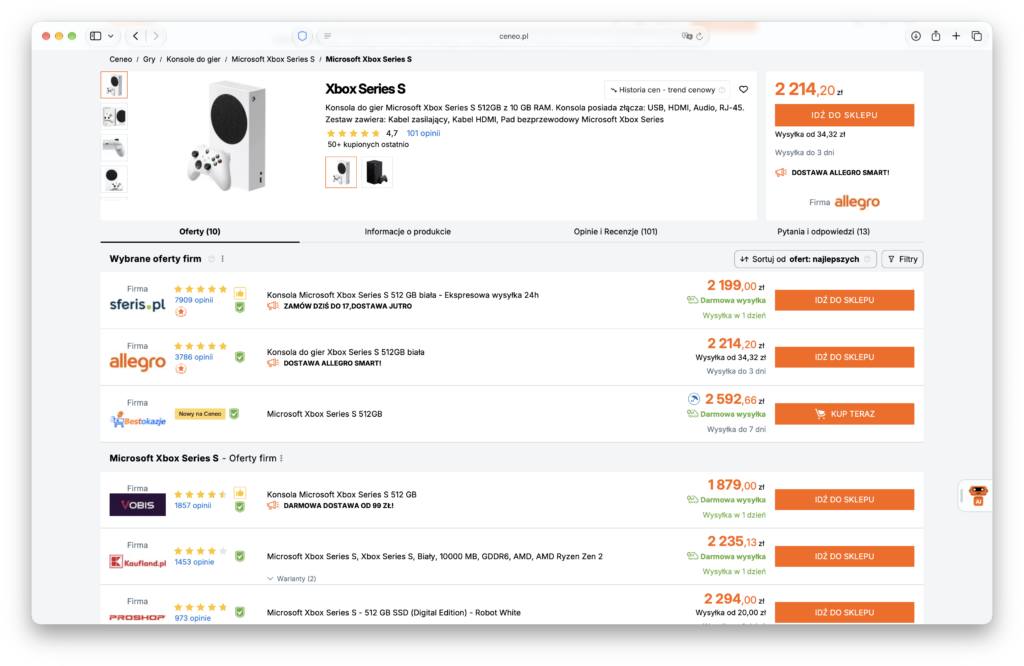
Task: Open allegro 3786 opinii link
Action: 194,357
